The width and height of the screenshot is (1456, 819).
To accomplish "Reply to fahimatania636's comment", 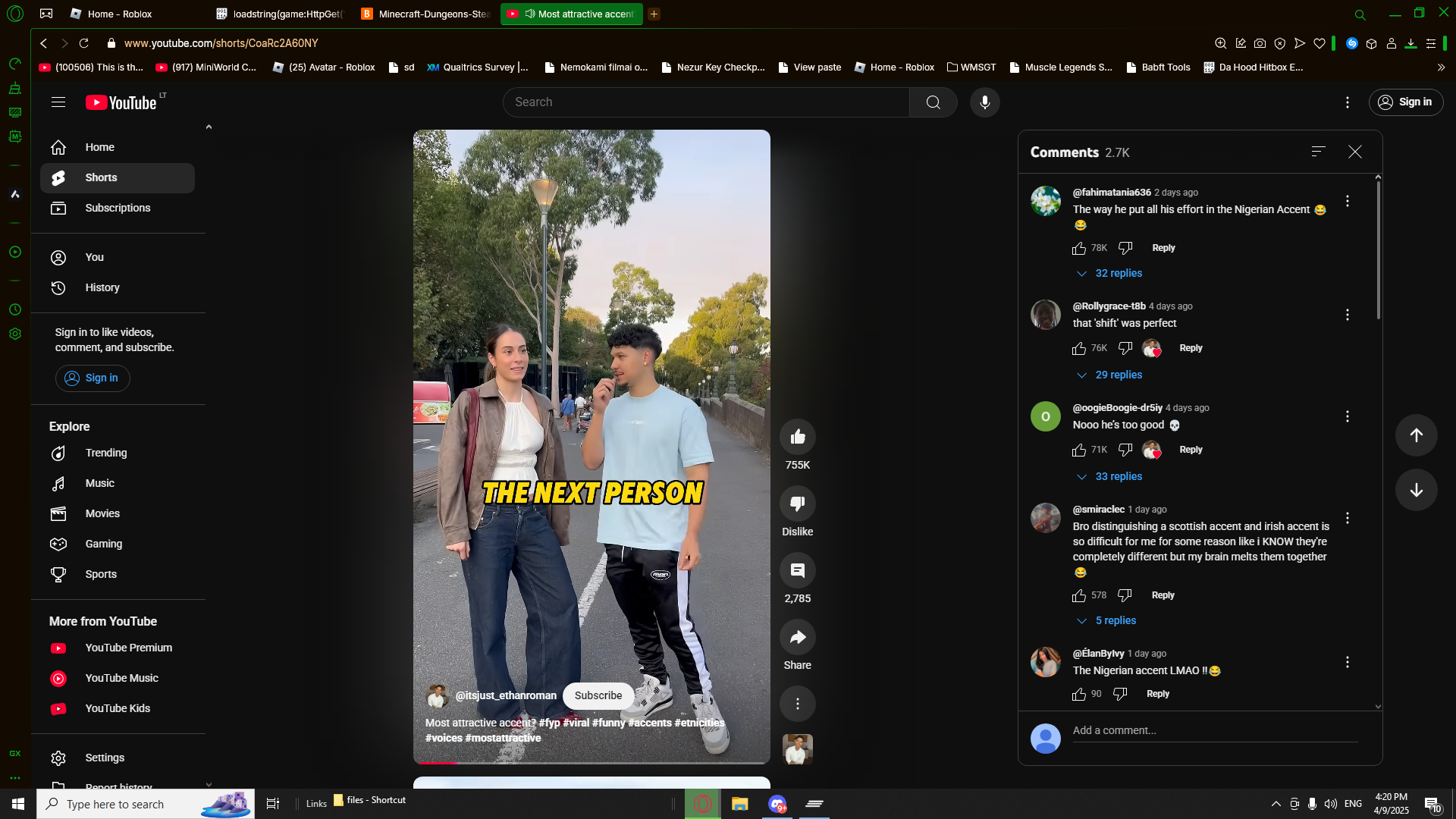I will click(x=1163, y=248).
